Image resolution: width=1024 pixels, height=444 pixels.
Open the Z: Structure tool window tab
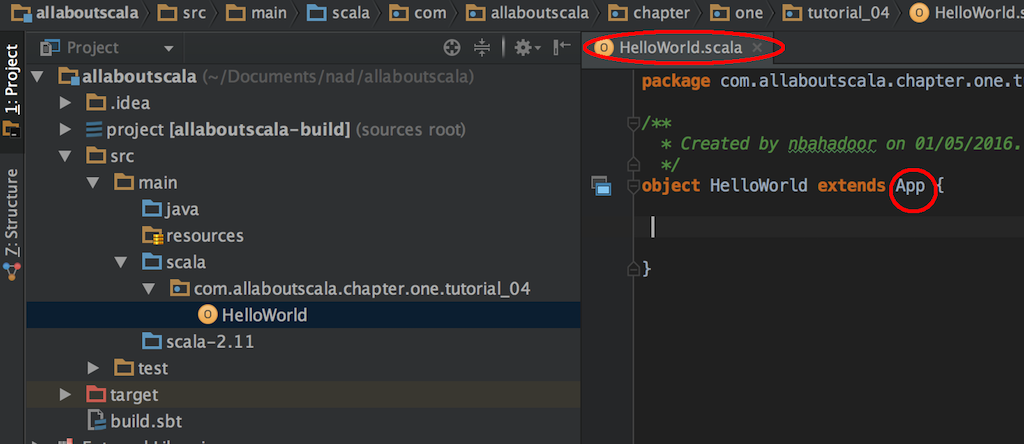(x=12, y=224)
